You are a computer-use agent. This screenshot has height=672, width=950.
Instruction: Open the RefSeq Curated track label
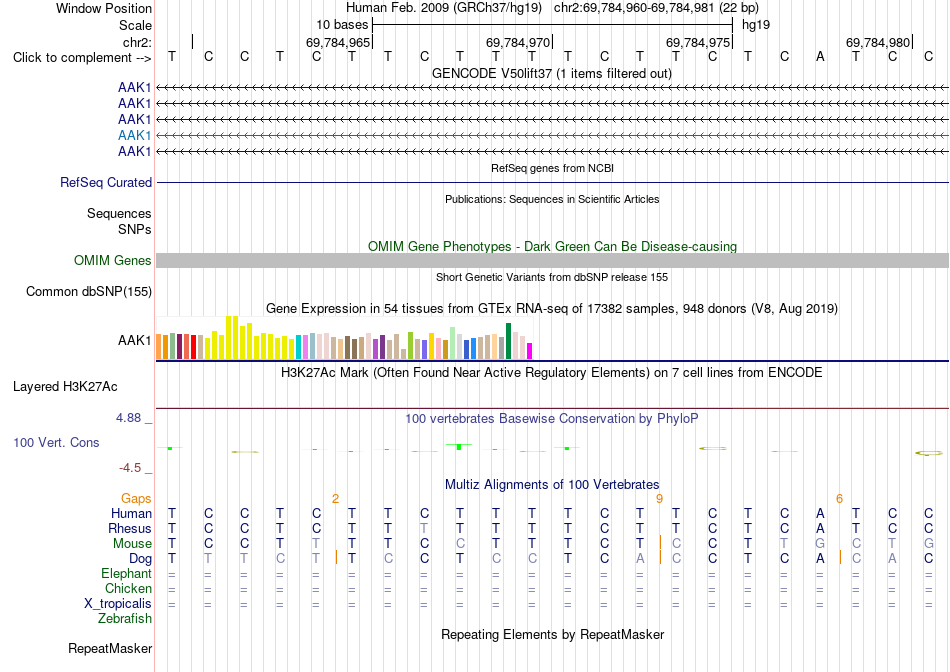pos(106,182)
